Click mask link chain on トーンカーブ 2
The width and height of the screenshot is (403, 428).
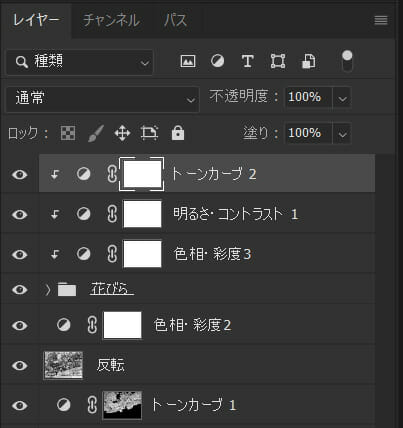click(x=112, y=174)
